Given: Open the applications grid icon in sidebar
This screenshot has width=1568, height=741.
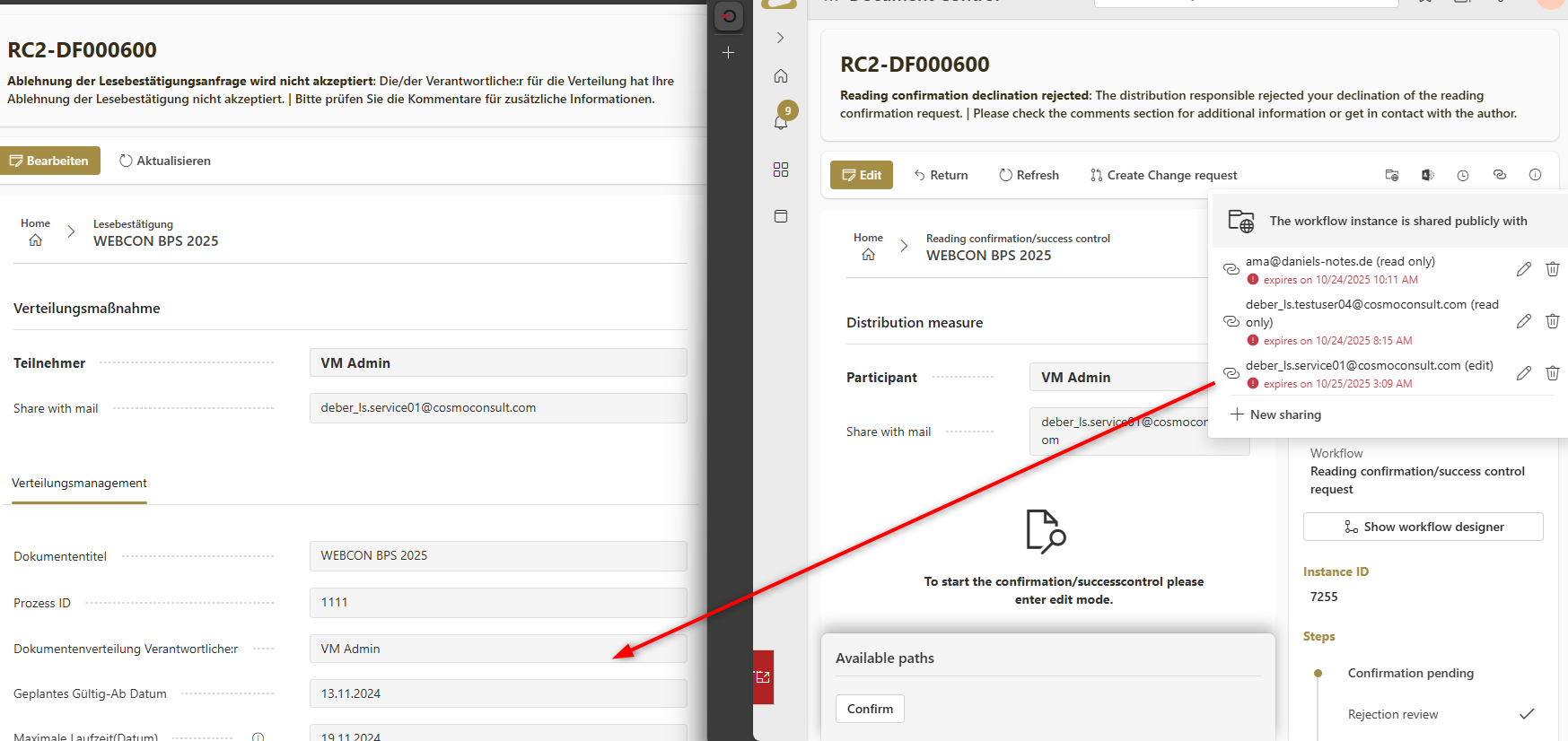Looking at the screenshot, I should (781, 170).
